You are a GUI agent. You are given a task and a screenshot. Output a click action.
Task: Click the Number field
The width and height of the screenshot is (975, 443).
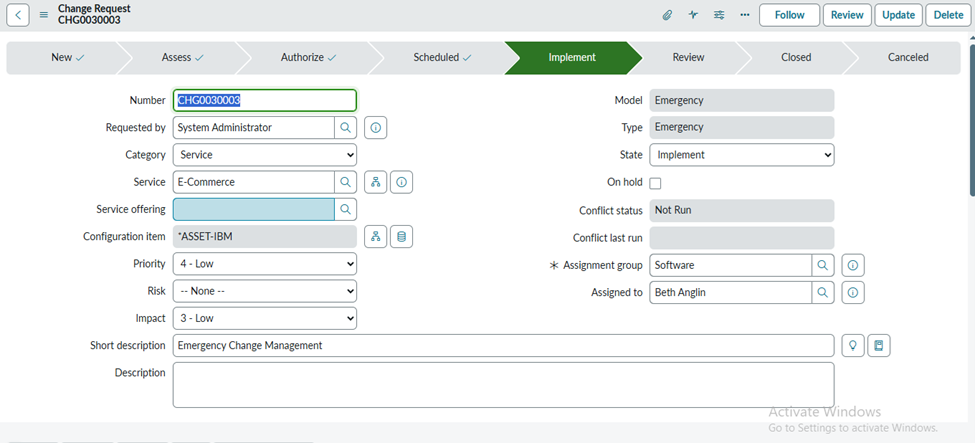click(x=265, y=100)
